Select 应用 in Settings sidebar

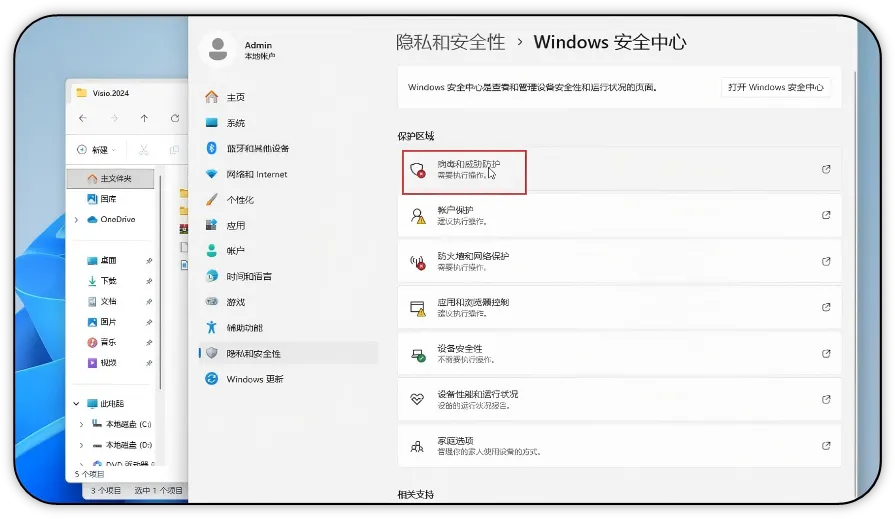(x=288, y=226)
